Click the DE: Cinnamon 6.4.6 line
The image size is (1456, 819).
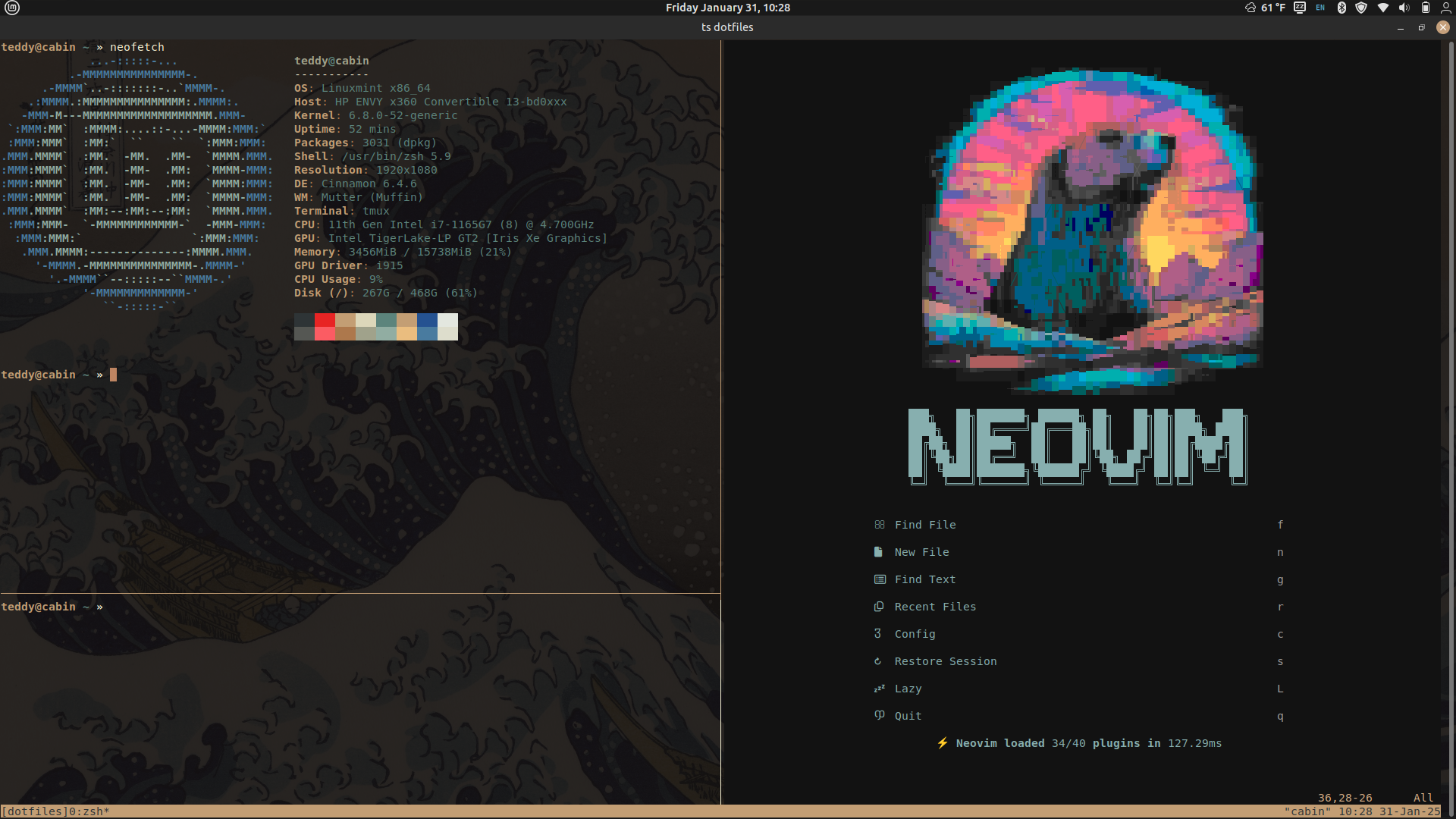(356, 184)
